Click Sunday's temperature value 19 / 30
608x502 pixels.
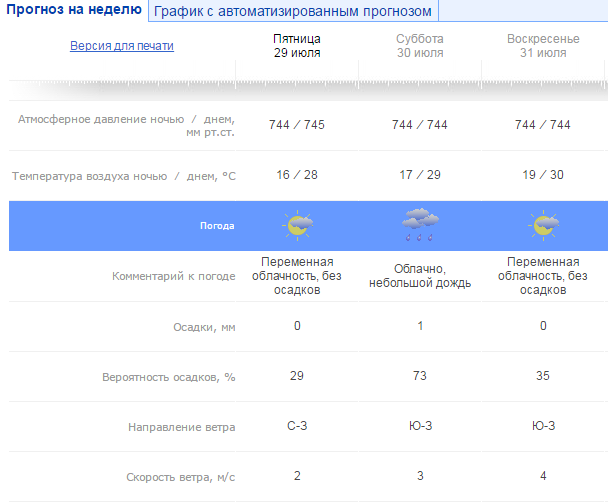[543, 176]
